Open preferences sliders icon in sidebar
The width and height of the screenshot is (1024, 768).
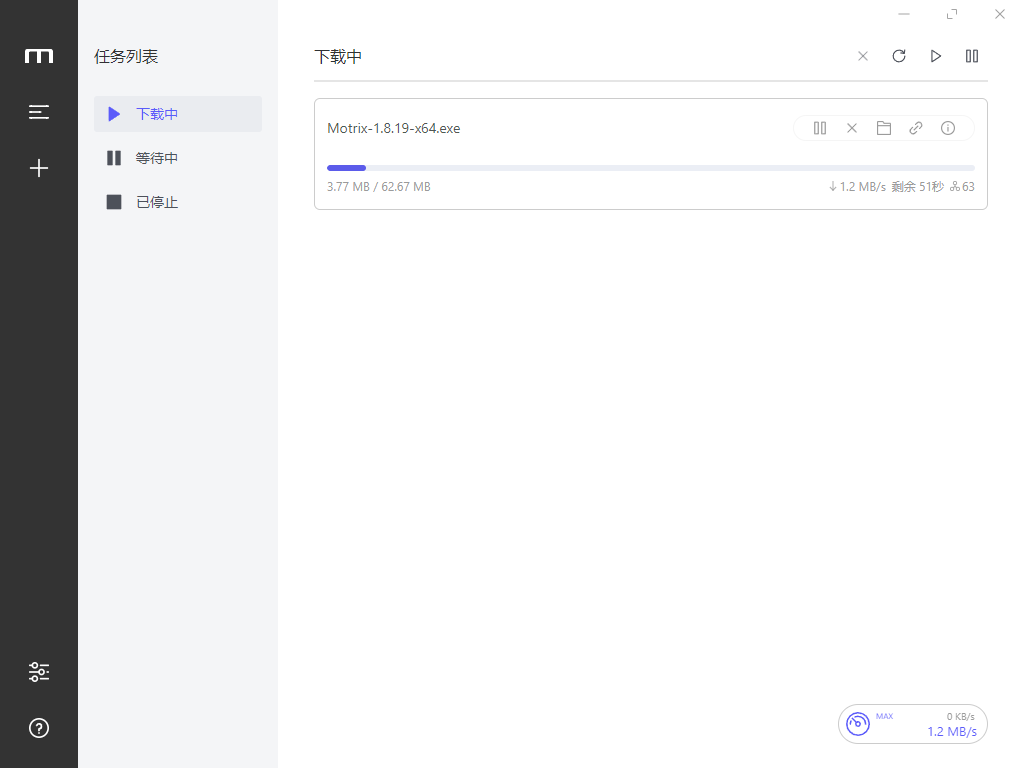click(39, 672)
